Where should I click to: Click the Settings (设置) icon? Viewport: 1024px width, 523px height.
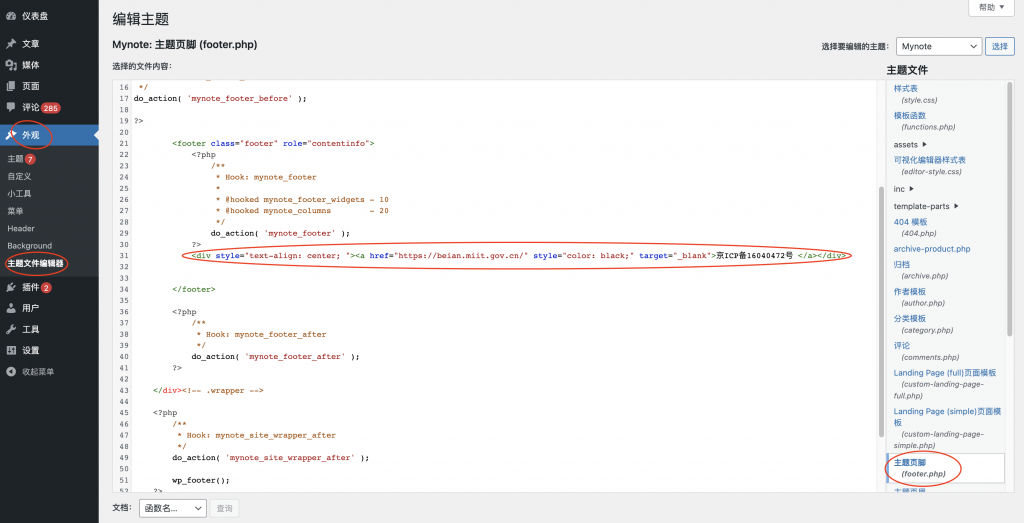point(11,350)
